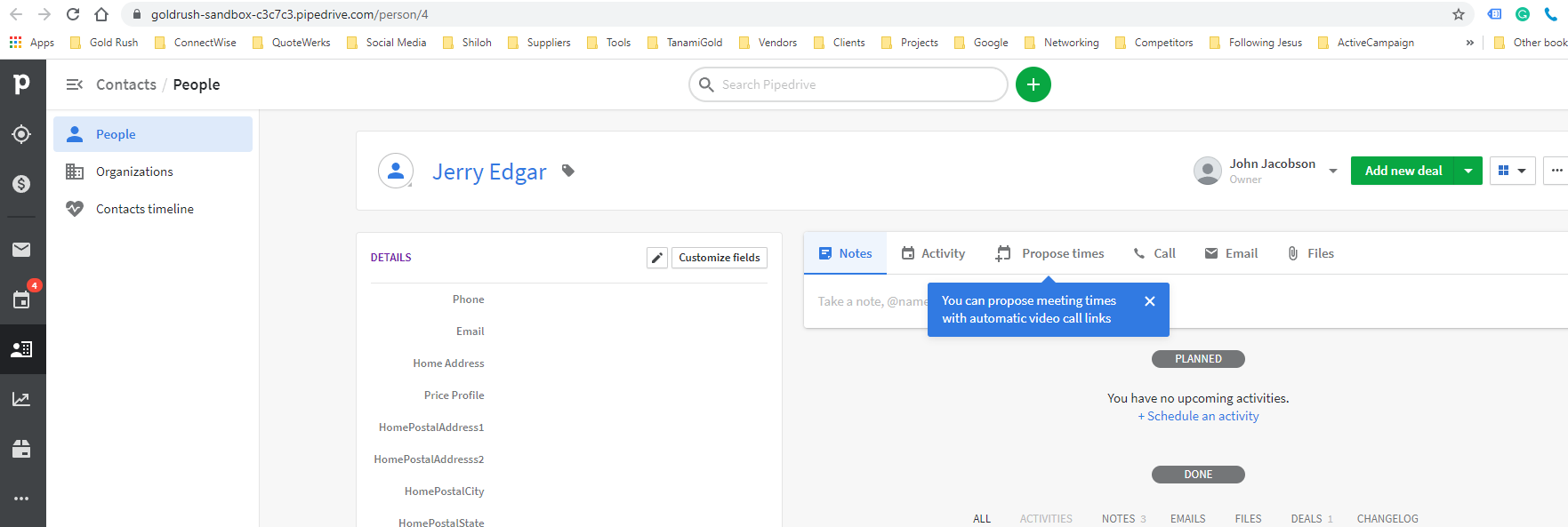This screenshot has height=527, width=1568.
Task: Open Insights chart icon in sidebar
Action: click(x=21, y=399)
